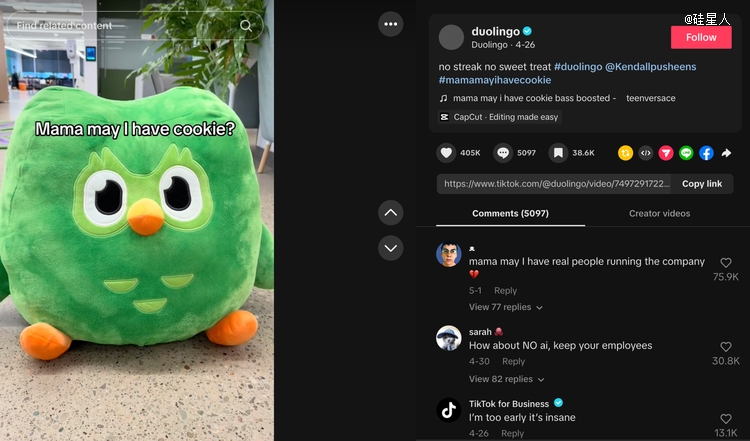Viewport: 750px width, 441px height.
Task: Like the video with heart icon
Action: [x=446, y=153]
